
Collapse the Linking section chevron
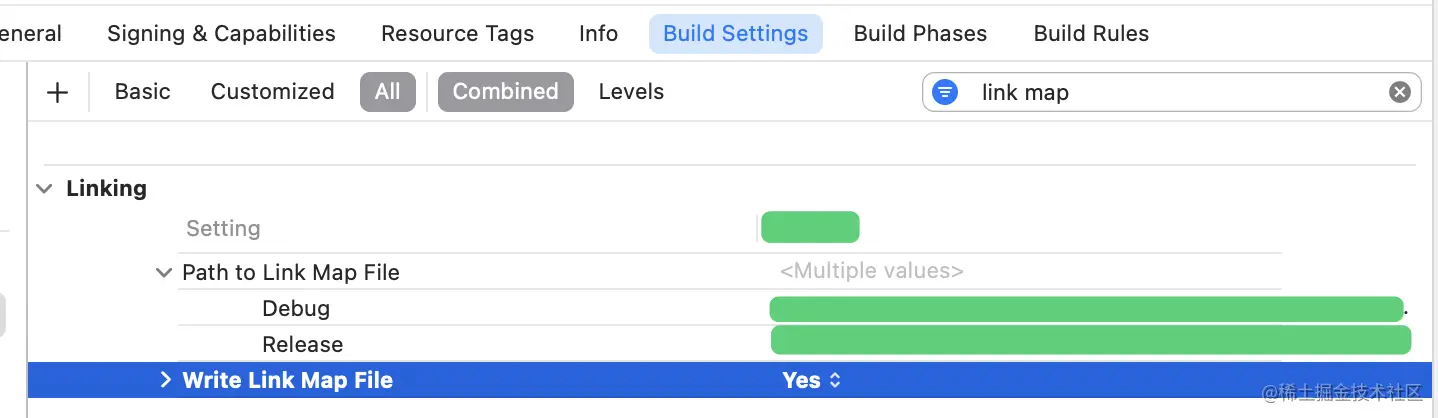(x=44, y=188)
